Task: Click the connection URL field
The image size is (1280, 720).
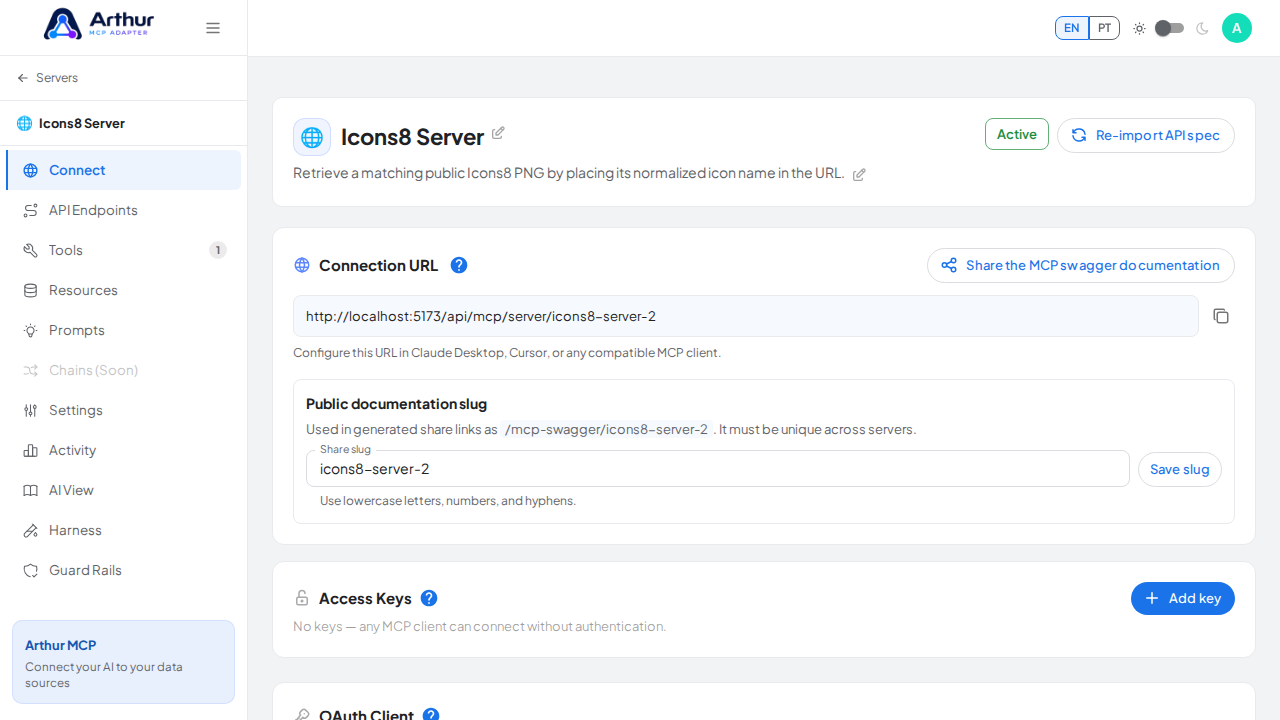Action: point(746,316)
